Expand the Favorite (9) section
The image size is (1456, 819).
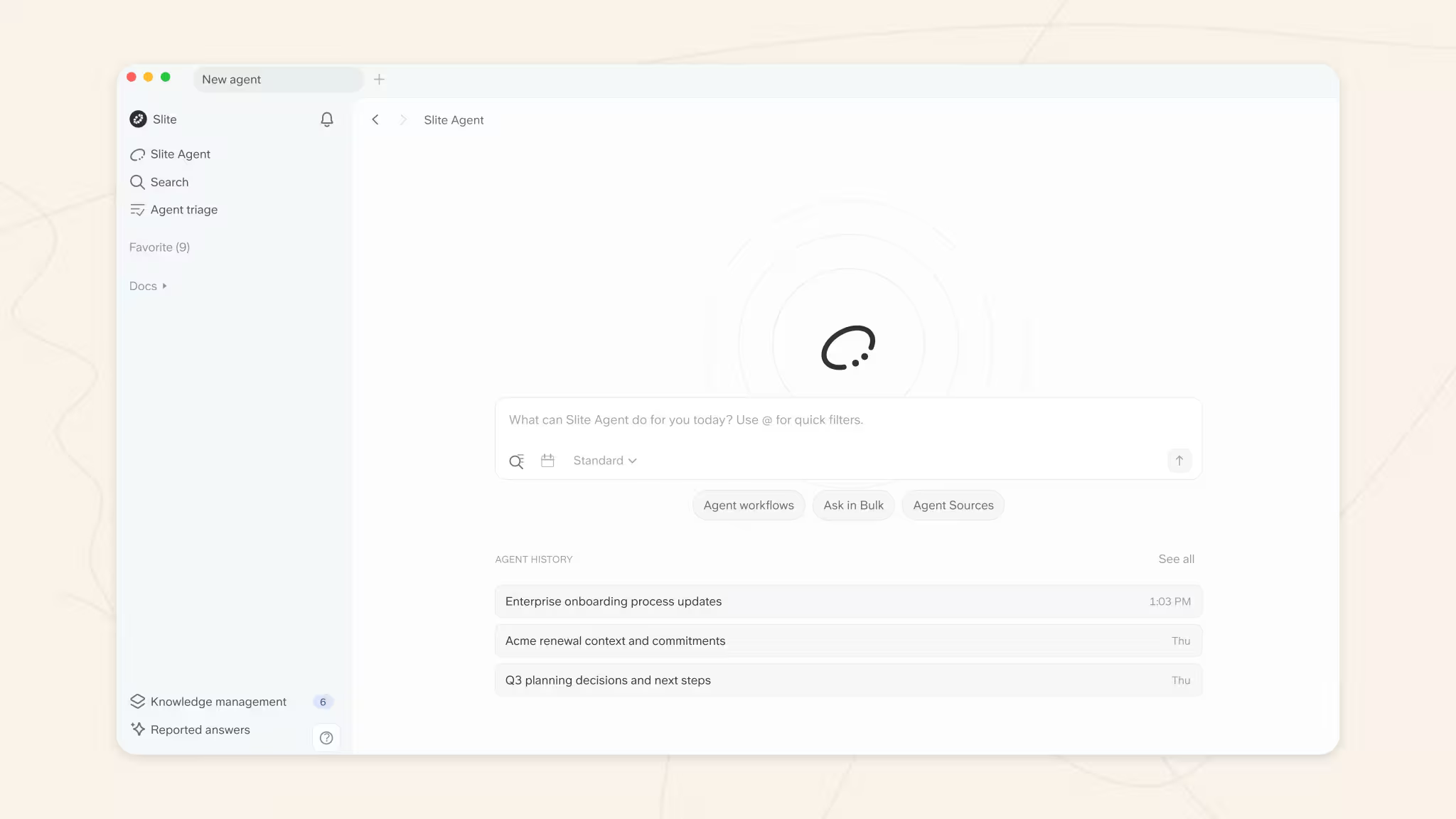point(159,247)
